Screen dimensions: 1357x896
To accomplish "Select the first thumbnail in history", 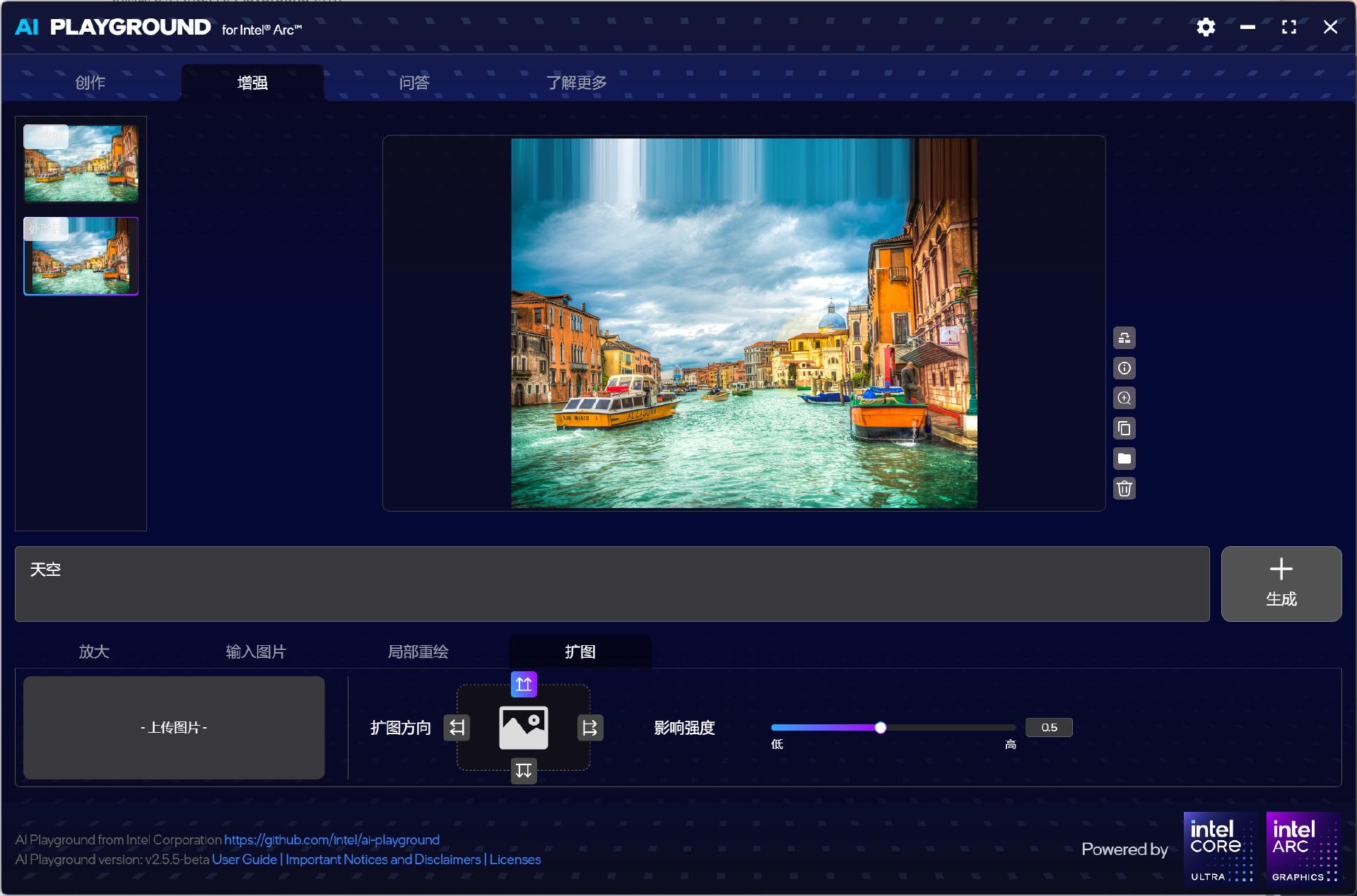I will click(x=81, y=163).
